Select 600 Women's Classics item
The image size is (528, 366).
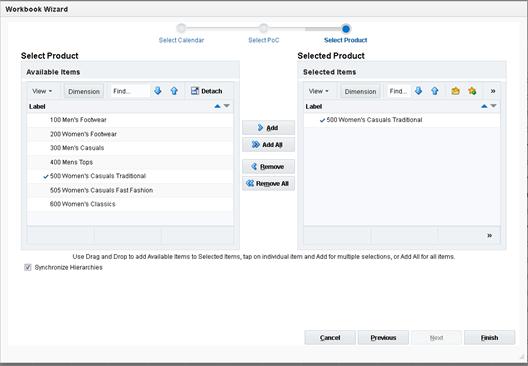(130, 204)
